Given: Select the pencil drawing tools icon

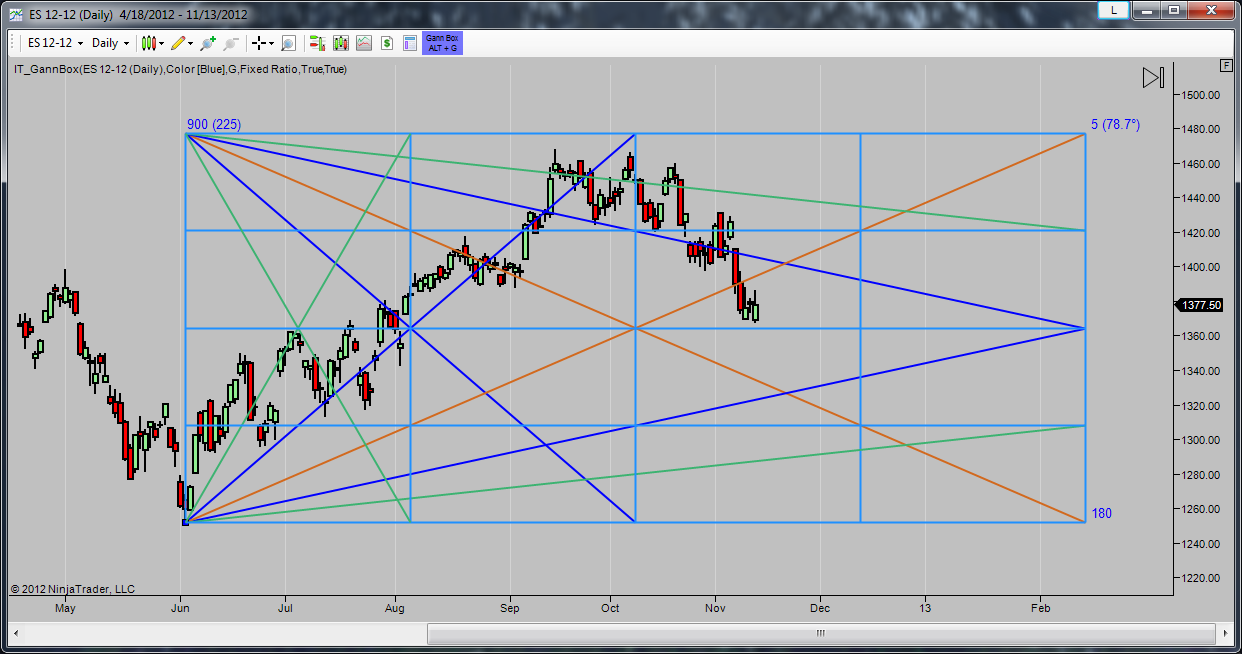Looking at the screenshot, I should pyautogui.click(x=178, y=43).
